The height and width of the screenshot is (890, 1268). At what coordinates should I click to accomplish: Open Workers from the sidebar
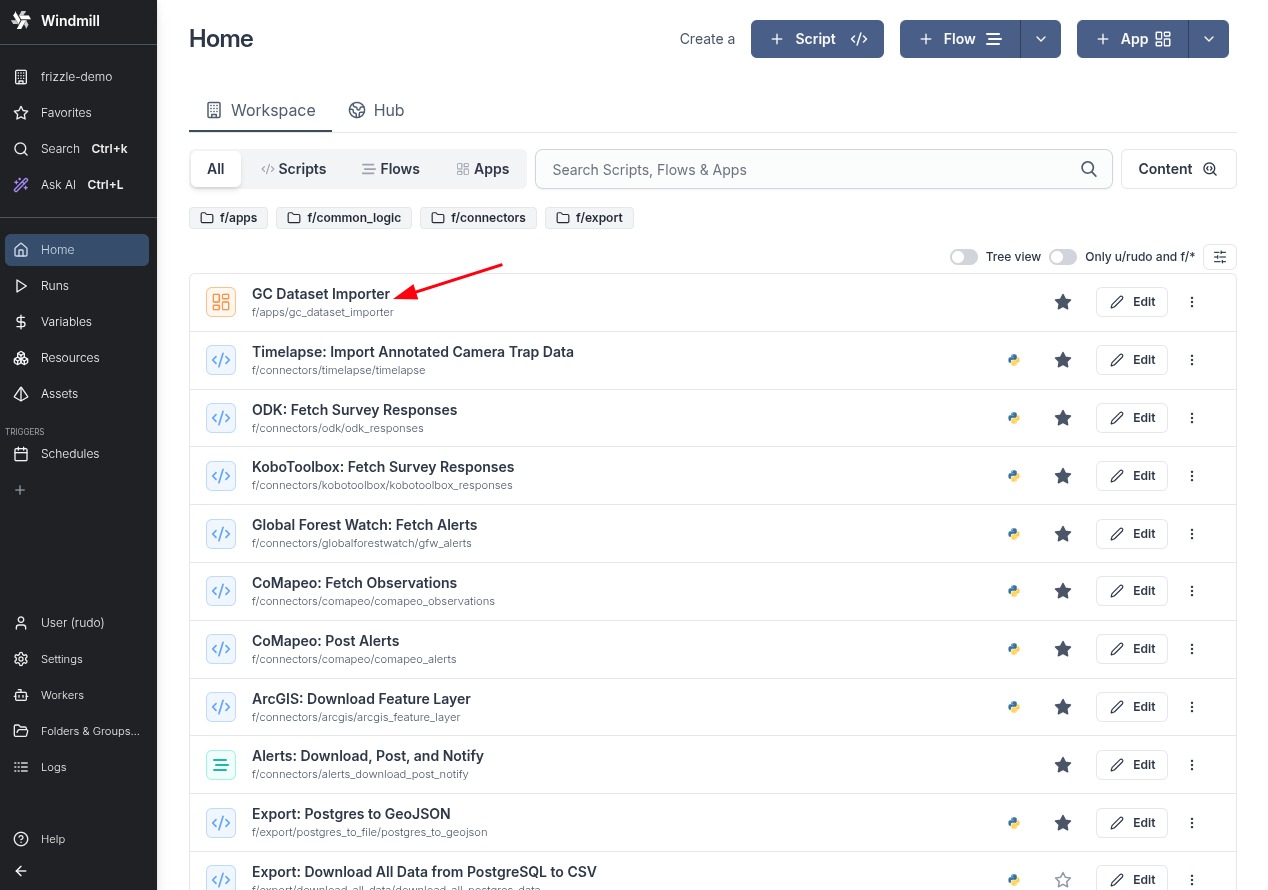click(x=62, y=695)
